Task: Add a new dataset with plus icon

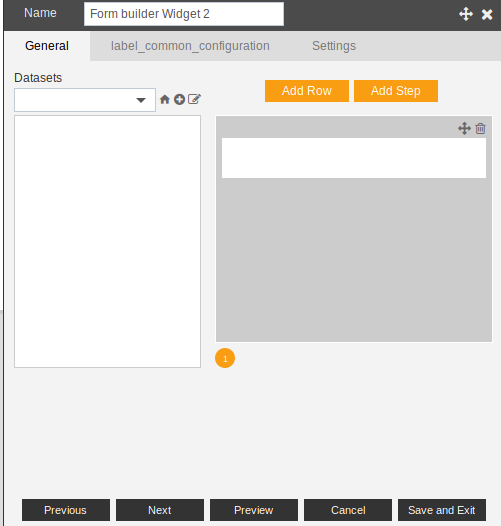Action: click(180, 99)
